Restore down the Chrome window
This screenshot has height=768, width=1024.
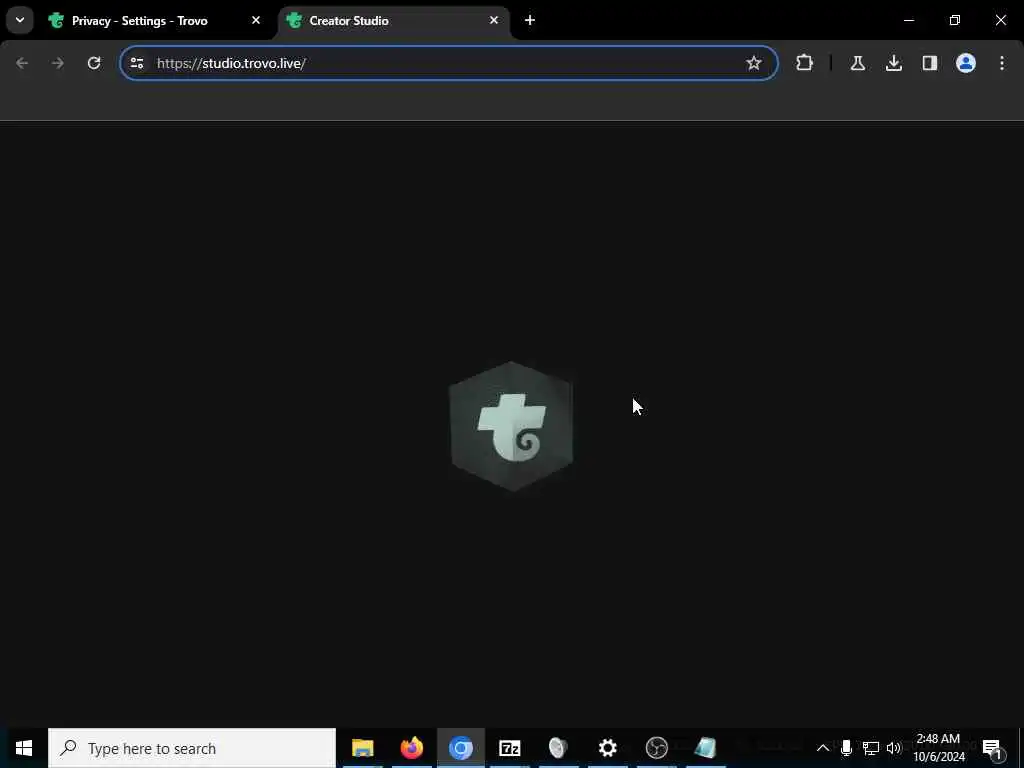(955, 20)
